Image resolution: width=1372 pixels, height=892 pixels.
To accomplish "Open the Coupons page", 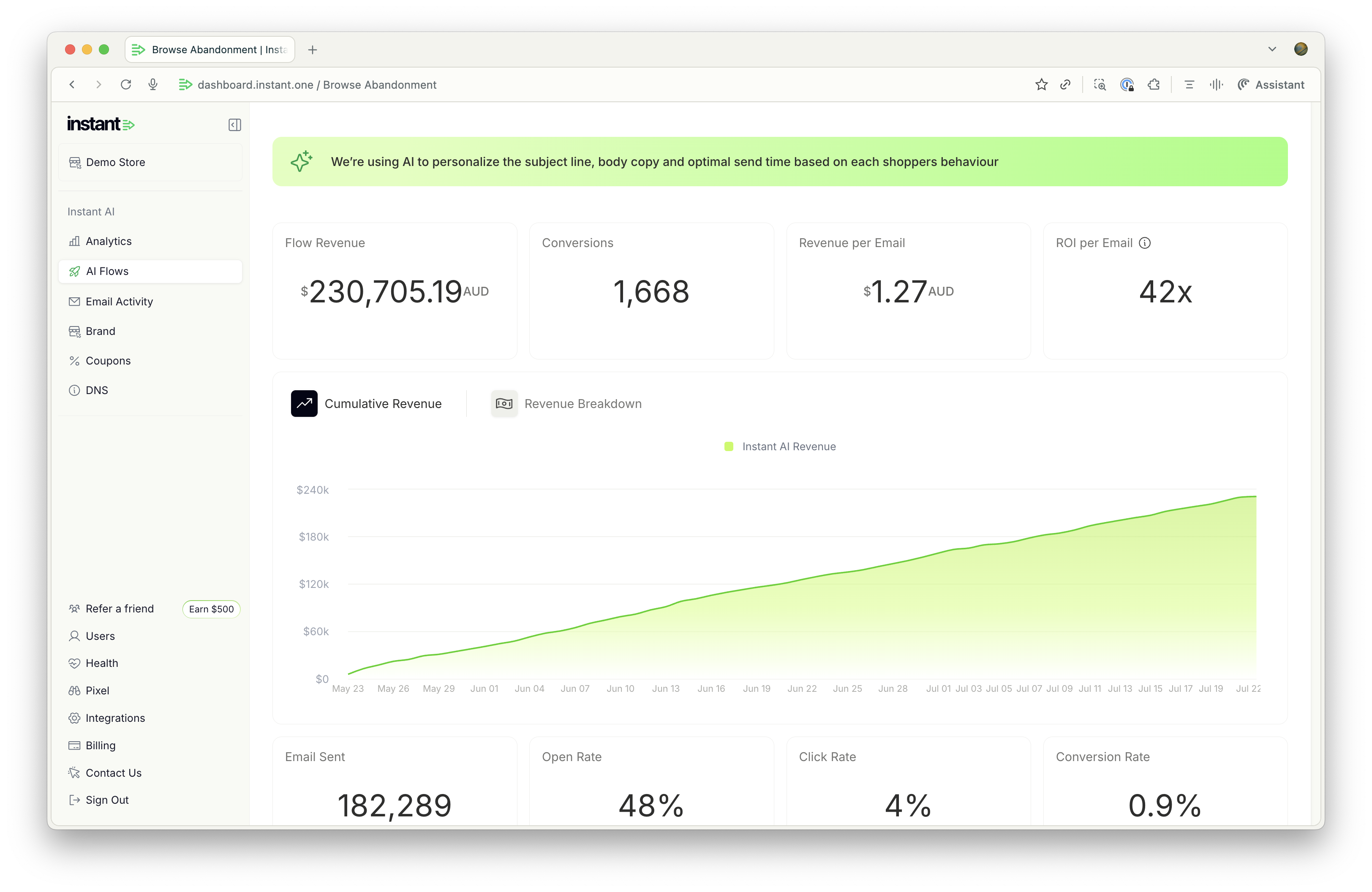I will [150, 361].
